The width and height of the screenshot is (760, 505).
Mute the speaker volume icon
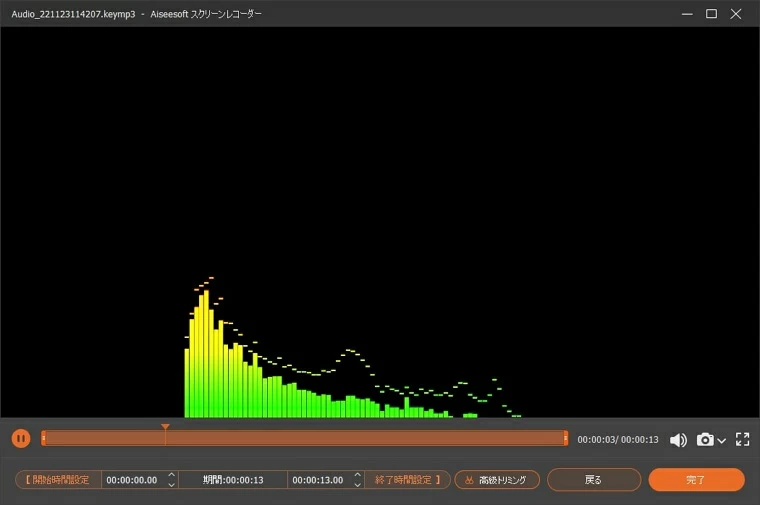(x=678, y=440)
